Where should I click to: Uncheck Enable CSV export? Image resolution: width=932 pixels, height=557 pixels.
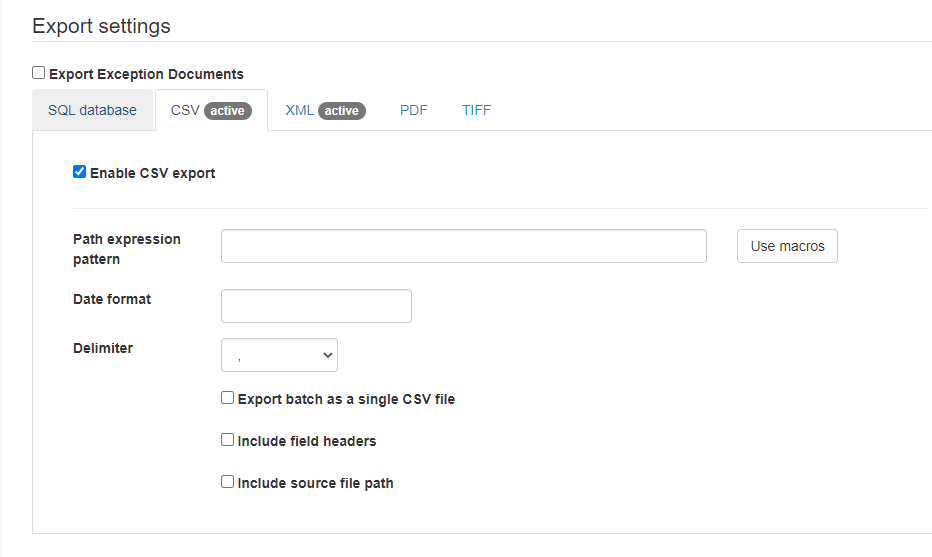pyautogui.click(x=80, y=172)
